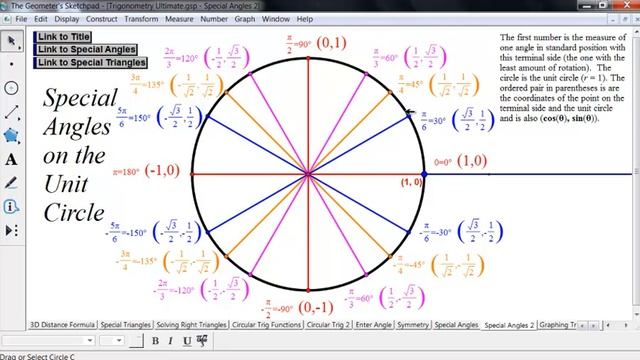Click the Link to Special Triangles button
Image resolution: width=640 pixels, height=360 pixels.
pyautogui.click(x=90, y=62)
